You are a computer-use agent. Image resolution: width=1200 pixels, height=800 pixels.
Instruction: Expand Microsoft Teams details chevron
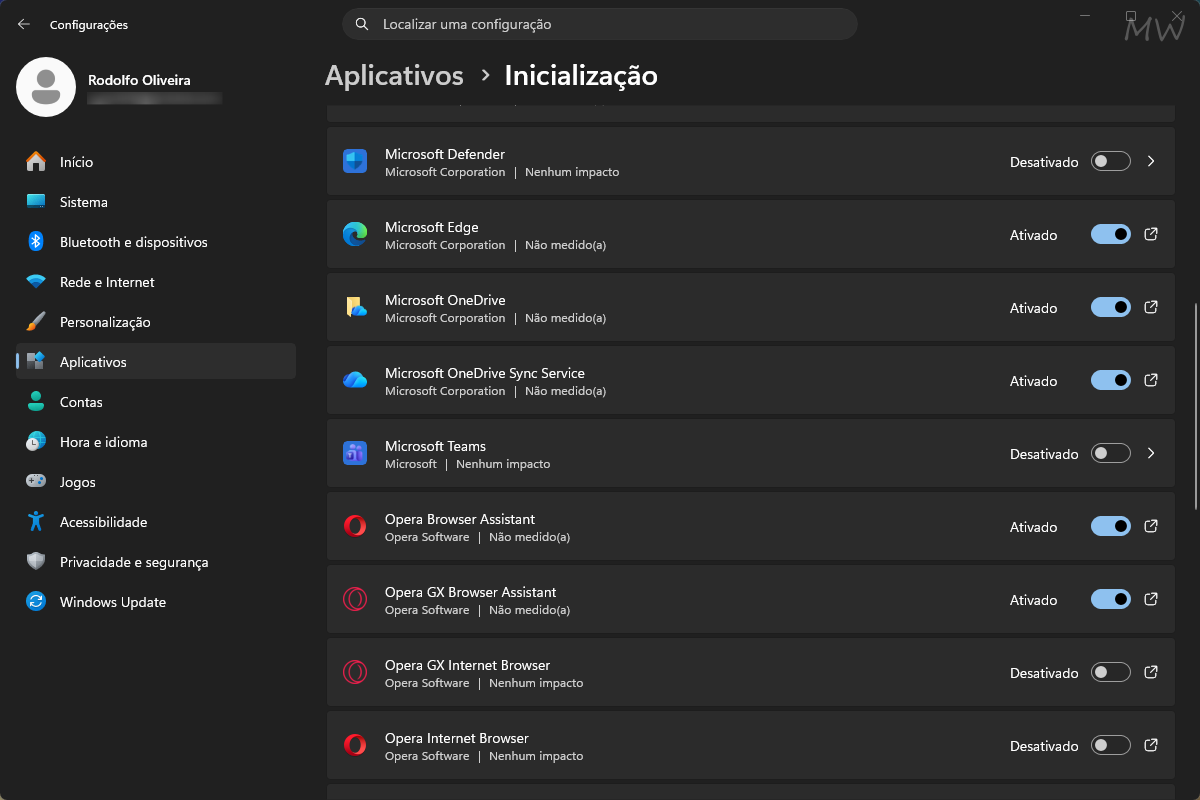[x=1151, y=453]
